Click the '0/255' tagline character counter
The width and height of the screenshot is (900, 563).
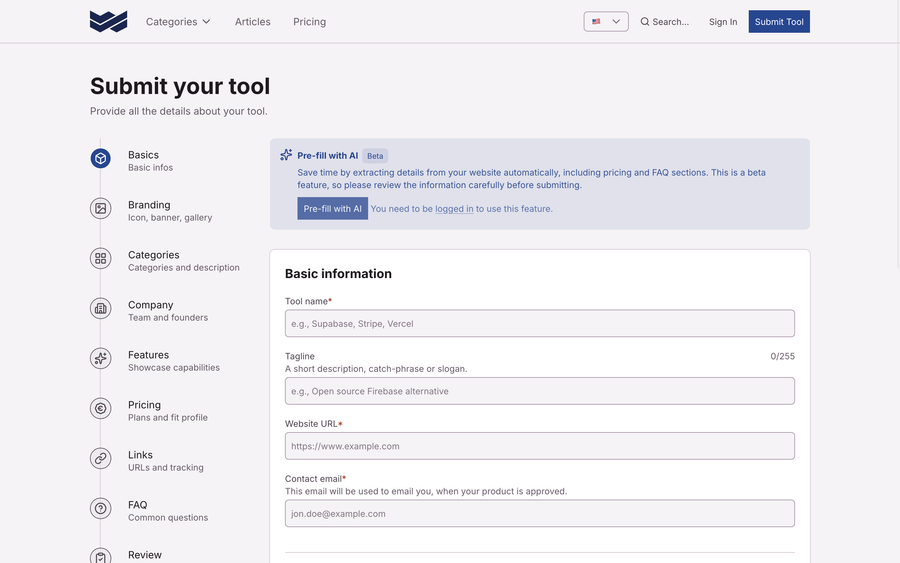coord(782,356)
